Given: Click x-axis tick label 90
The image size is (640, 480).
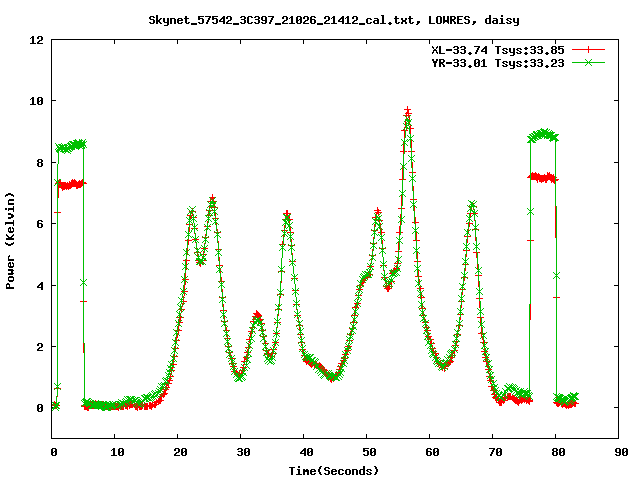Looking at the screenshot, I should click(621, 452).
